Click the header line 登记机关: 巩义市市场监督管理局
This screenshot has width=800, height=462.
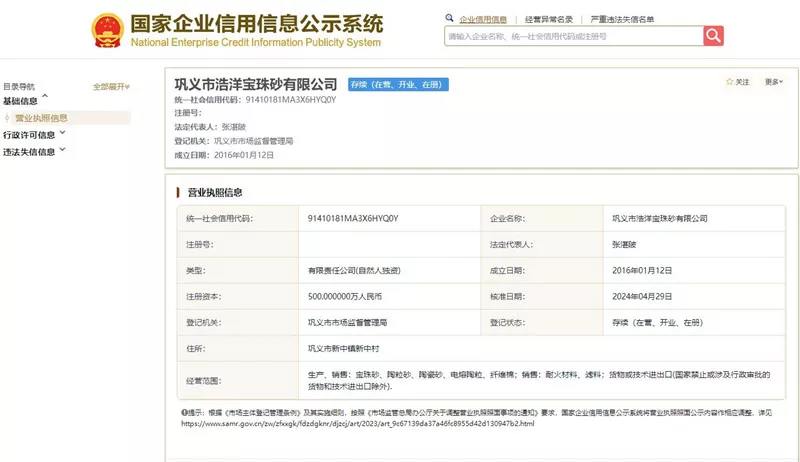click(x=234, y=141)
